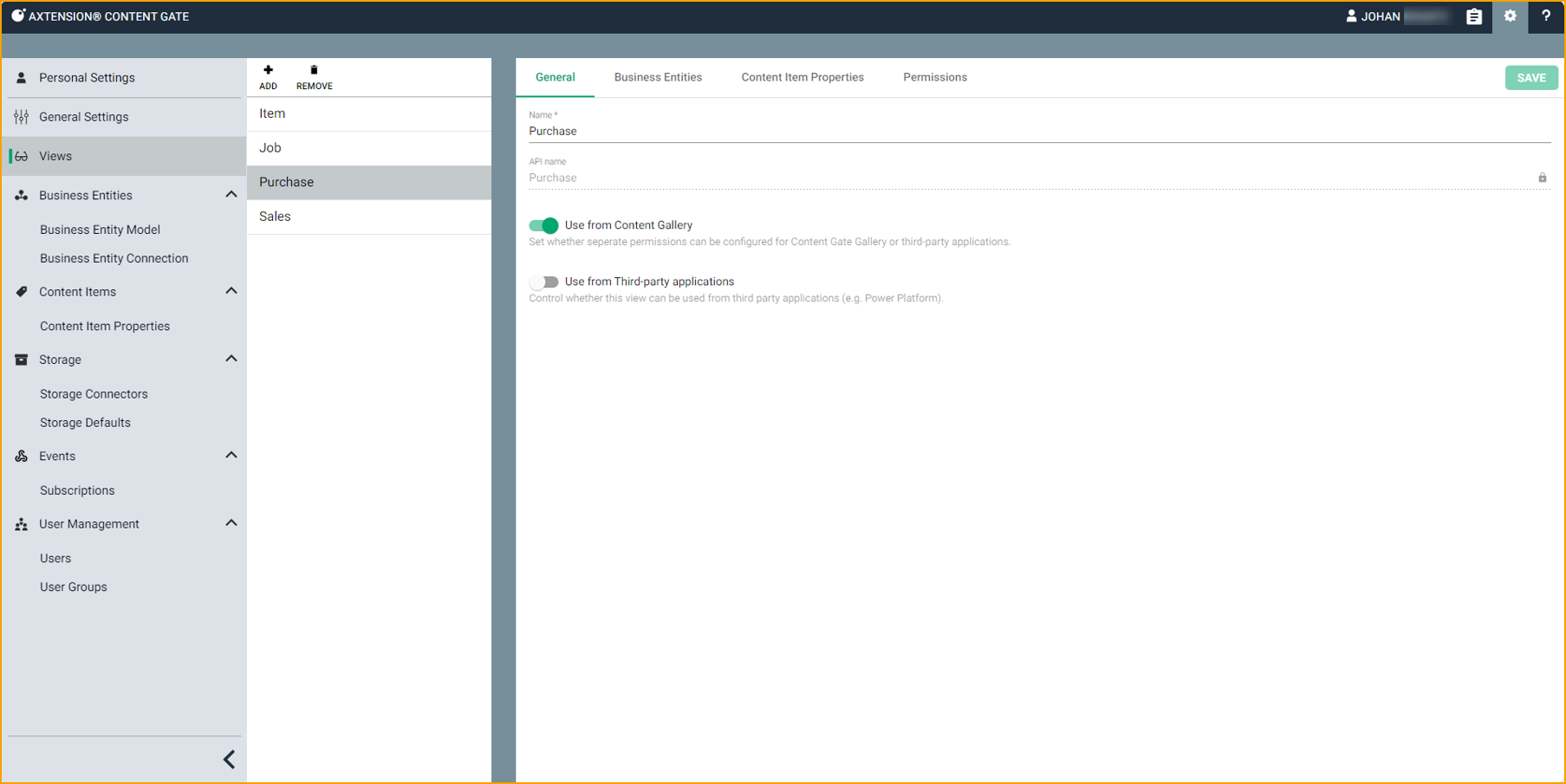This screenshot has height=784, width=1566.
Task: Open Users under User Management
Action: pos(55,559)
